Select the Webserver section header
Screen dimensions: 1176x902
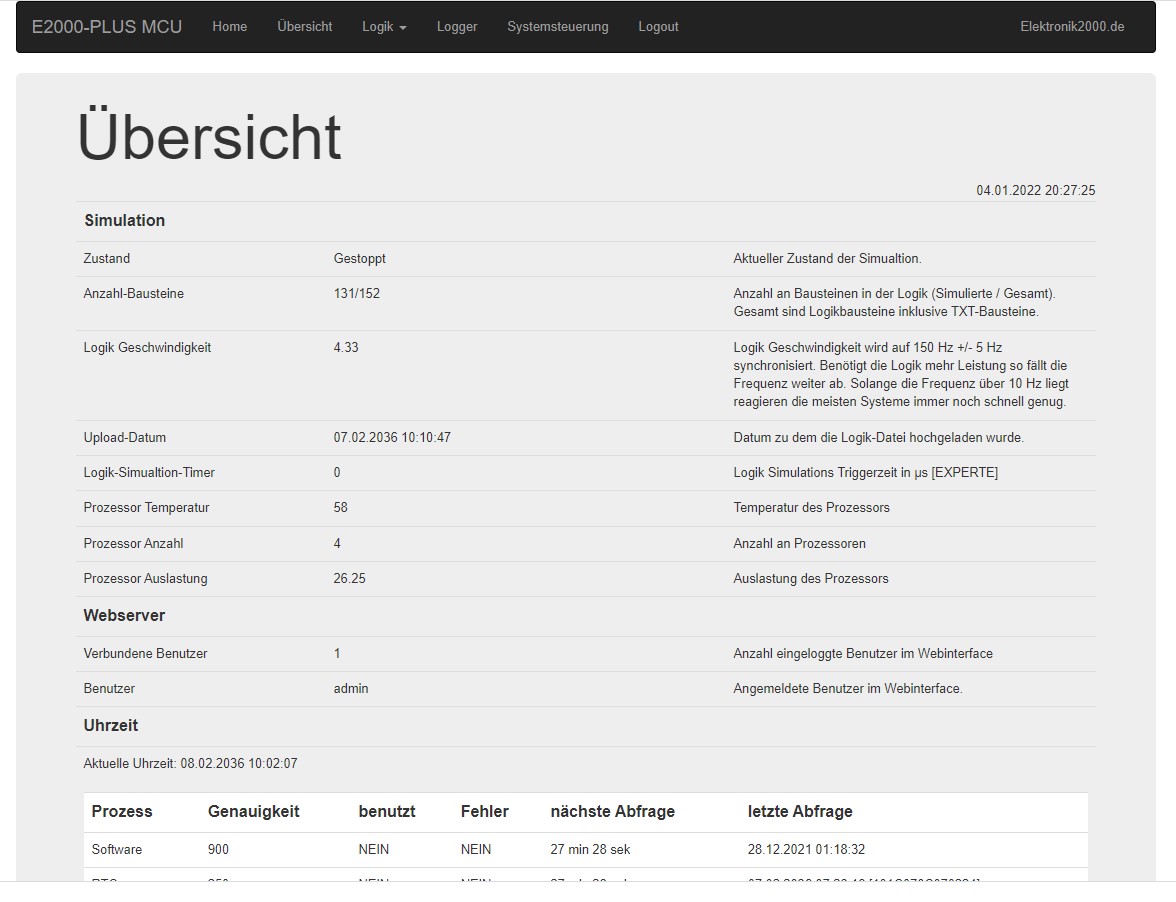(x=124, y=616)
